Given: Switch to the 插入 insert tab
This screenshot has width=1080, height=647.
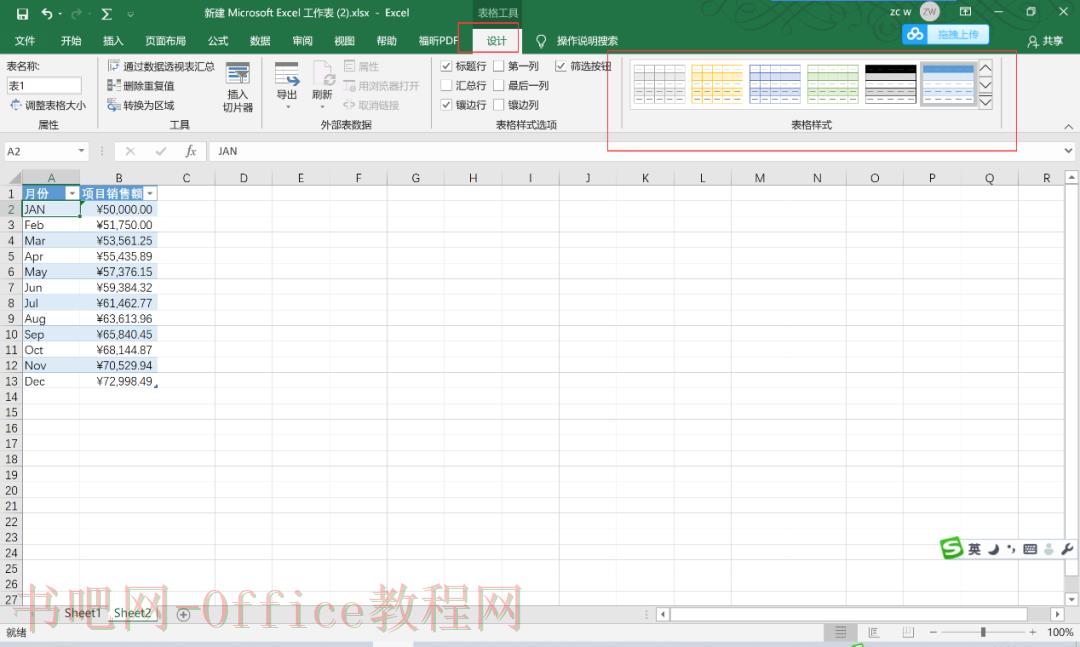Looking at the screenshot, I should coord(113,41).
